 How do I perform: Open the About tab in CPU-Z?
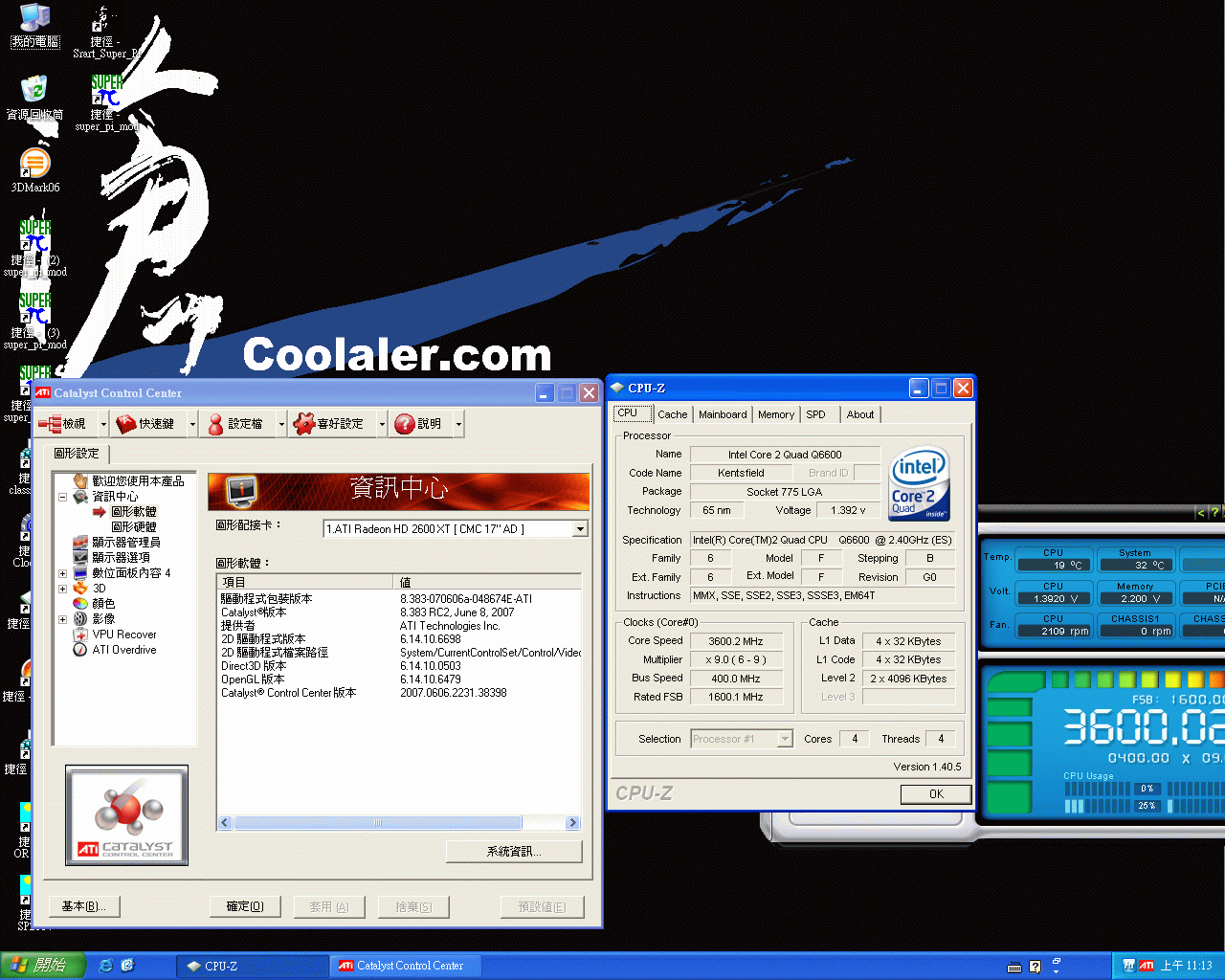click(x=860, y=414)
